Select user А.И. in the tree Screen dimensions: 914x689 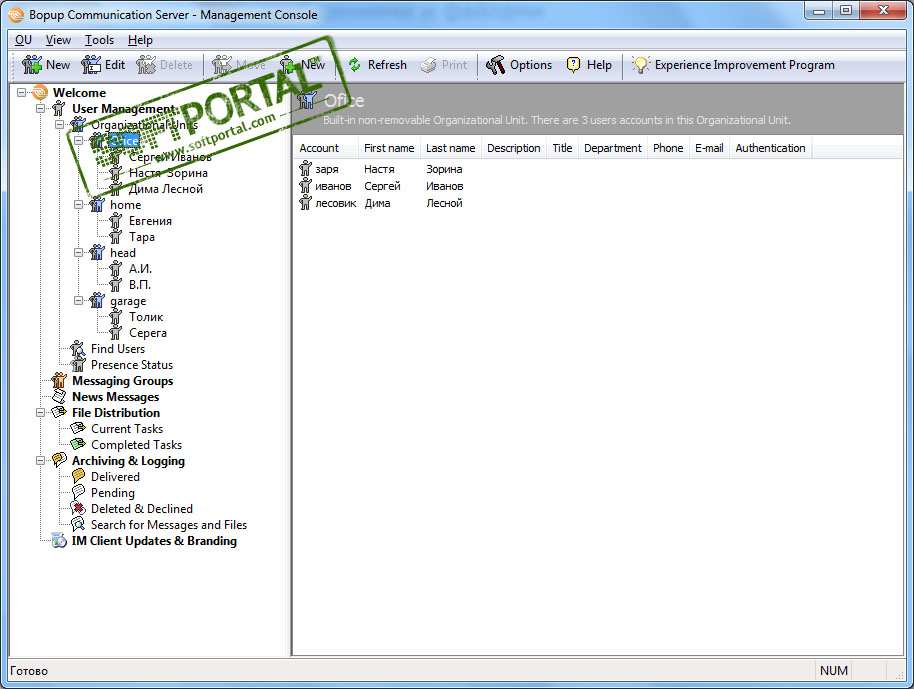pyautogui.click(x=140, y=269)
